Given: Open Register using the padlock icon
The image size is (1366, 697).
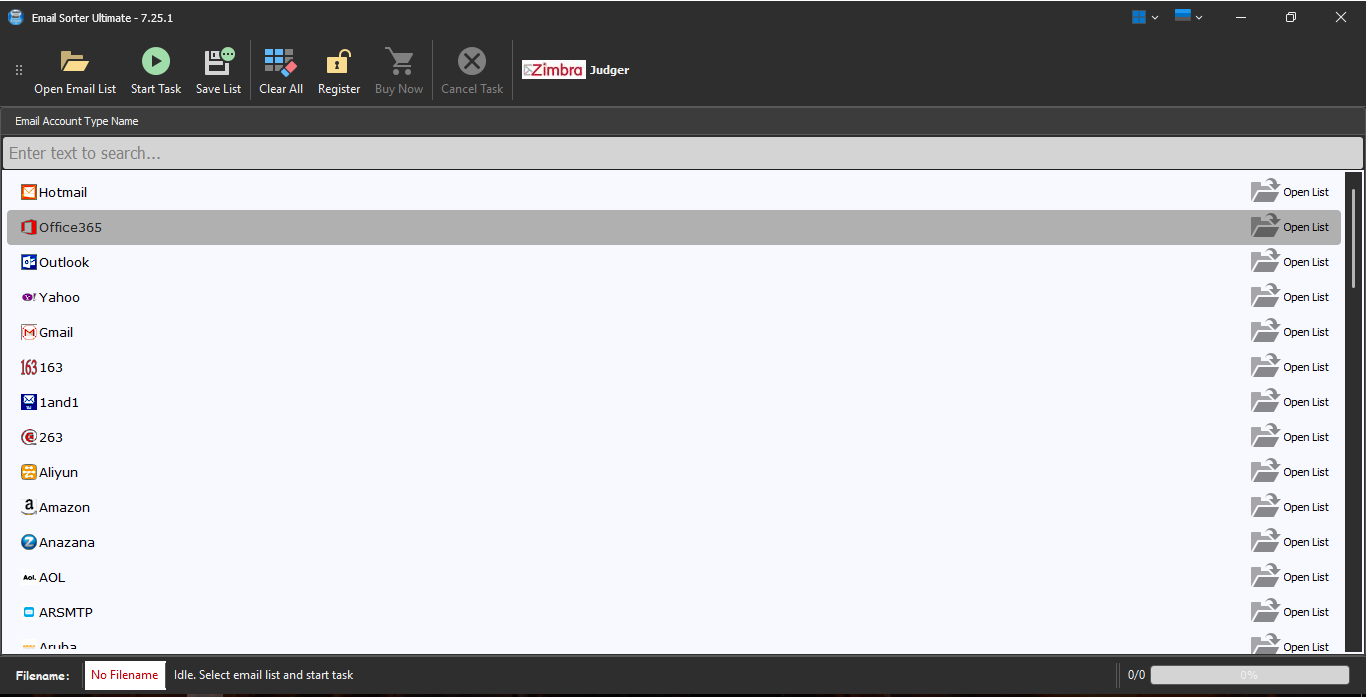Looking at the screenshot, I should 338,61.
